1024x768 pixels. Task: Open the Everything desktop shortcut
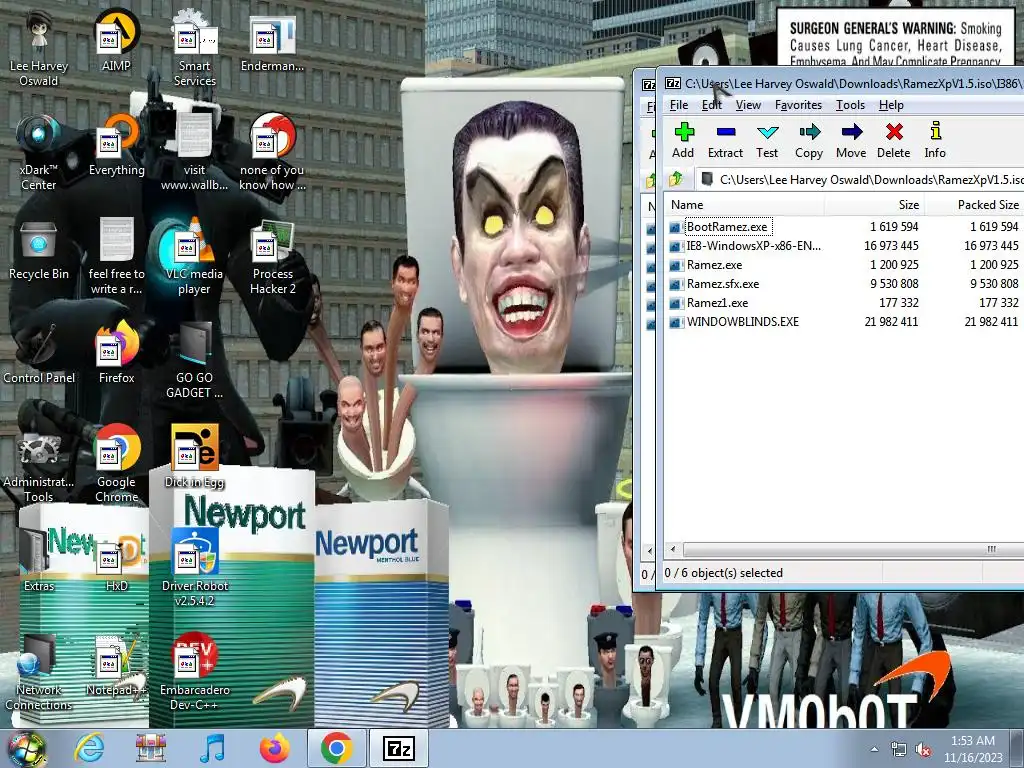point(116,145)
